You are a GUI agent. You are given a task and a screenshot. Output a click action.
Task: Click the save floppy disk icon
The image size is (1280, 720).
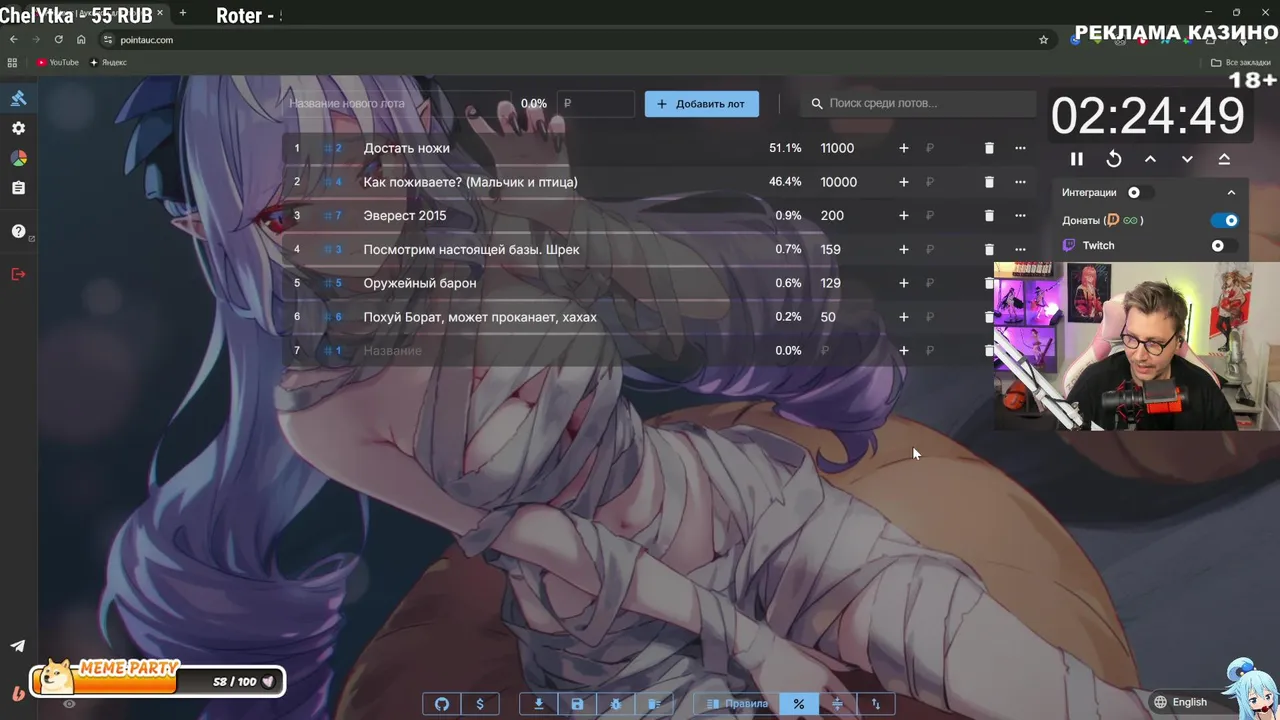pyautogui.click(x=577, y=704)
